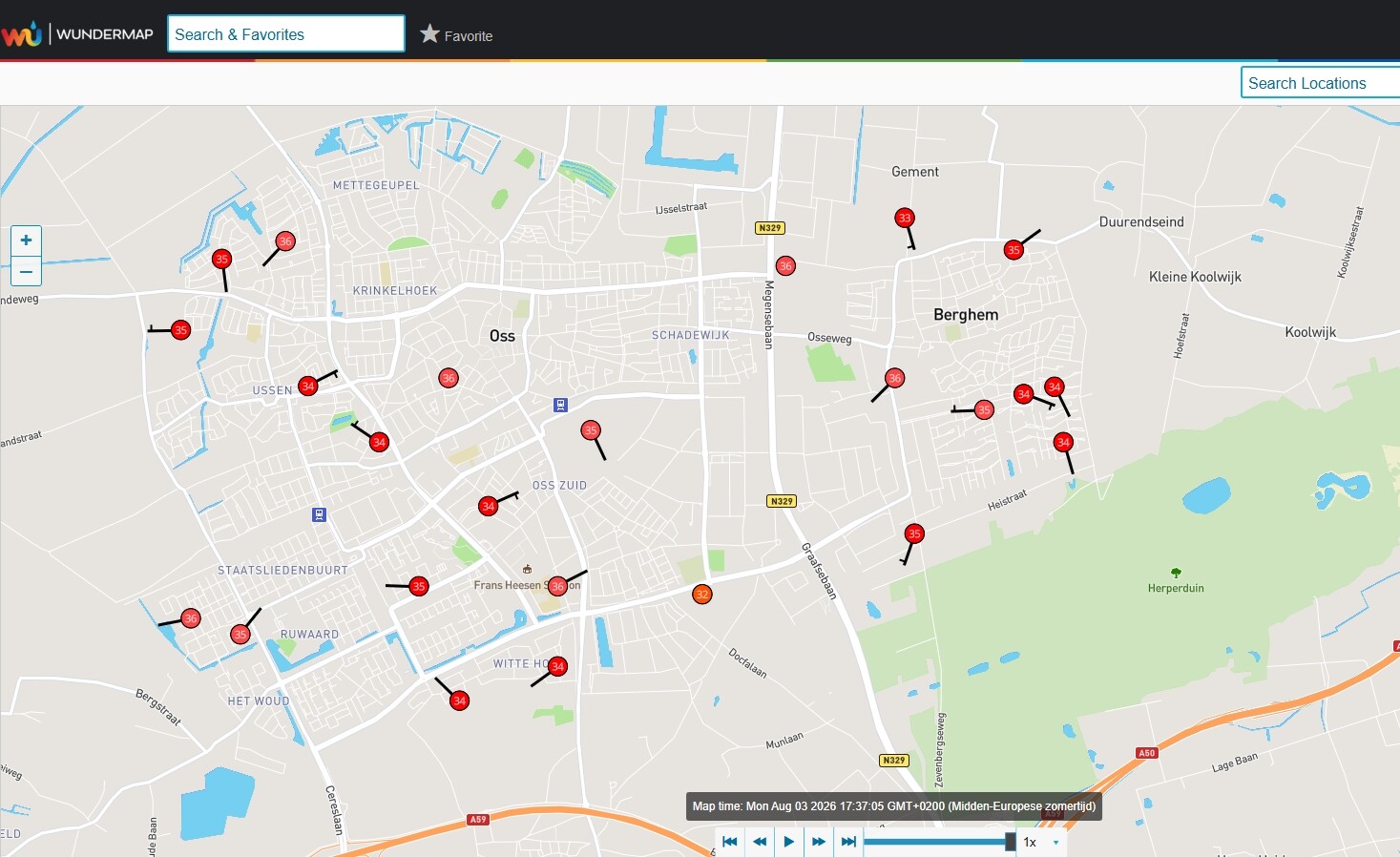Click the timeline slider handle
Image resolution: width=1400 pixels, height=857 pixels.
pyautogui.click(x=1011, y=842)
